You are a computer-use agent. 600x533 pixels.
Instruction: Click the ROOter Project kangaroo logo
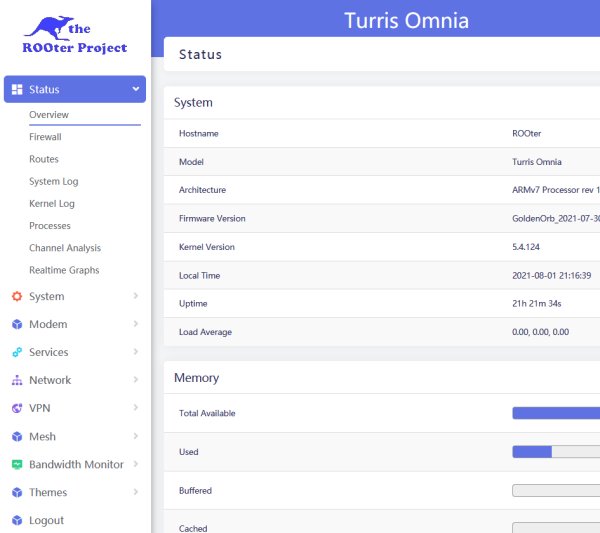[75, 34]
